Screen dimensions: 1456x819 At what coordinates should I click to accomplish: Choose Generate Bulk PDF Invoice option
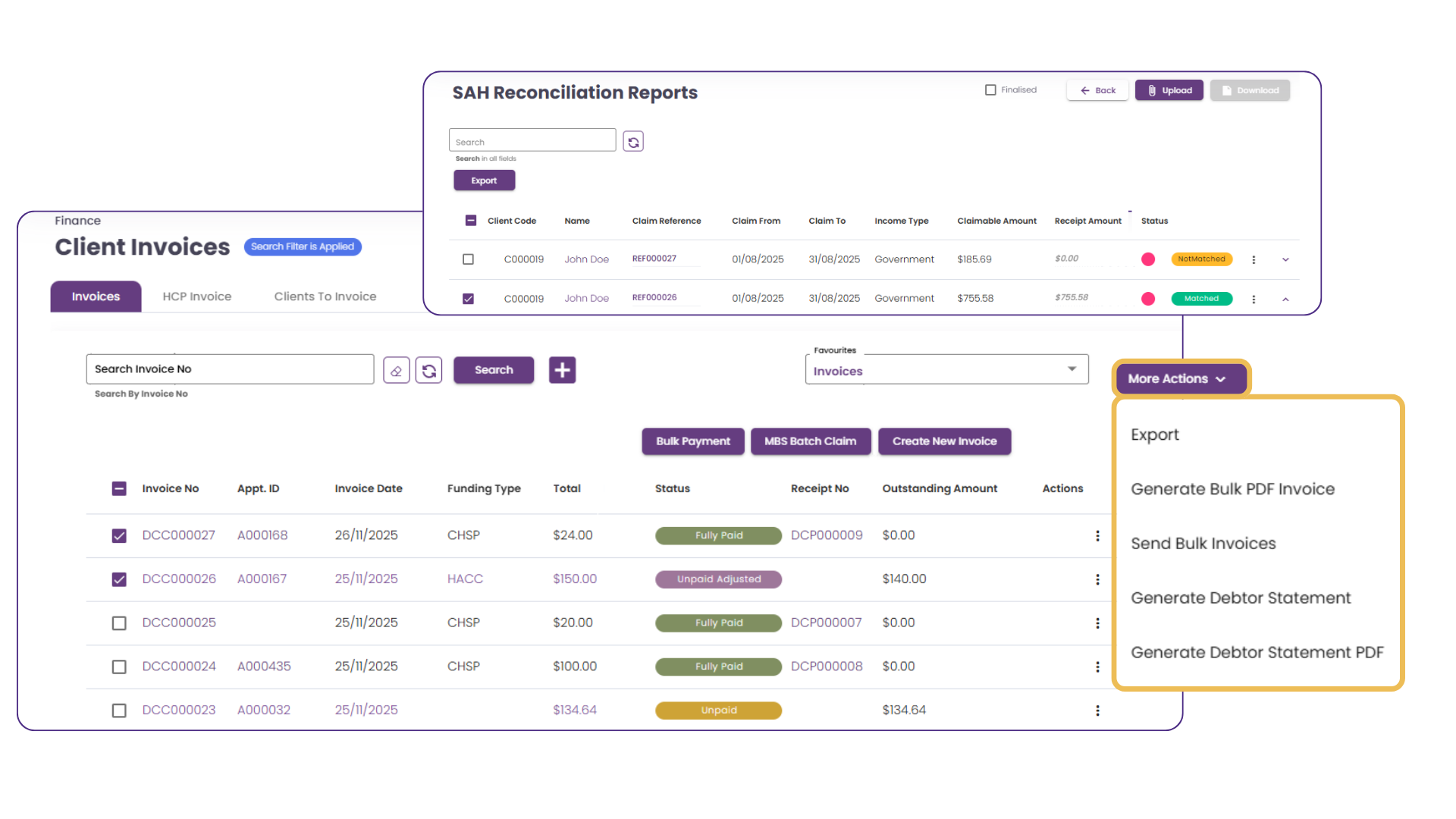pyautogui.click(x=1232, y=489)
